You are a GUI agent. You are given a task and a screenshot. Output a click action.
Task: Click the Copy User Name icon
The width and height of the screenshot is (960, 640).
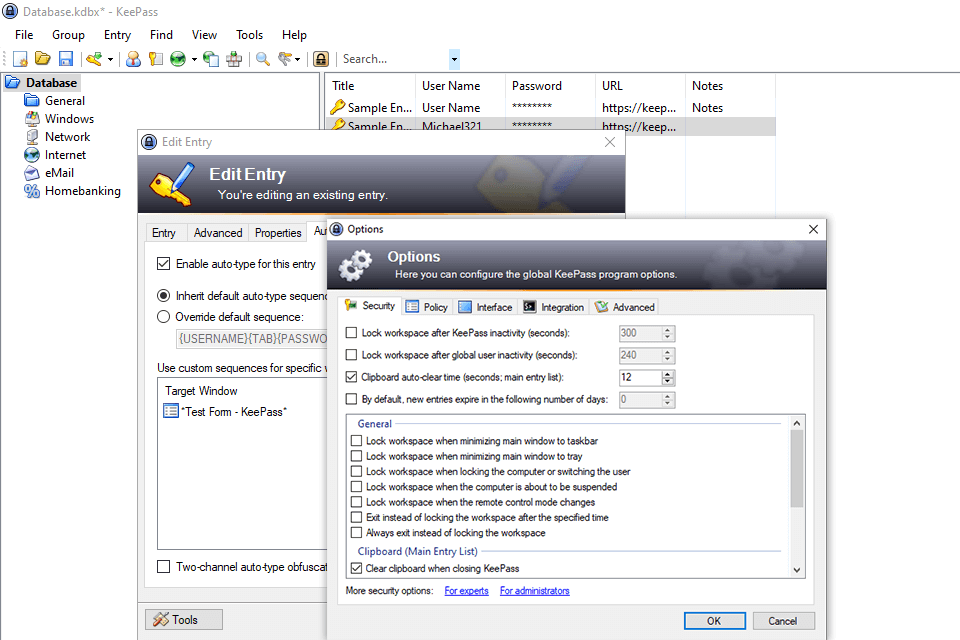point(133,59)
